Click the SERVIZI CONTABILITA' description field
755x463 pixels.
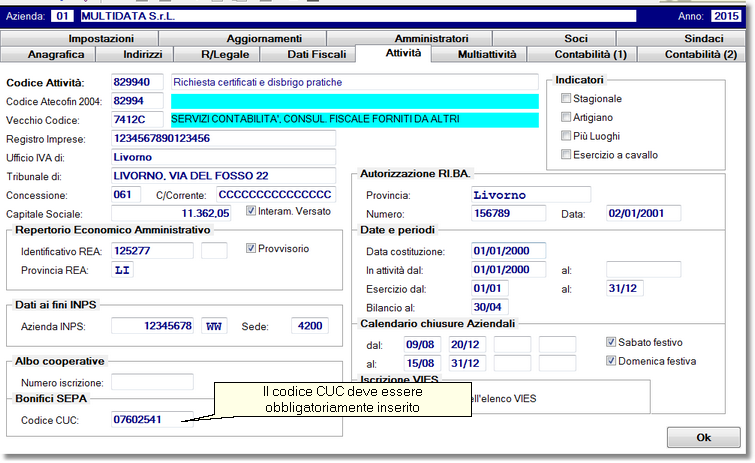[355, 120]
